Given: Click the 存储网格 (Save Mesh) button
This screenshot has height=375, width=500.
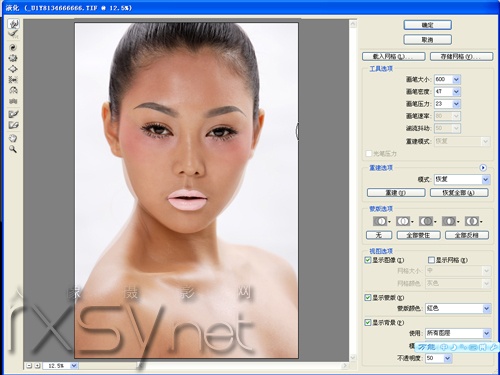Looking at the screenshot, I should coord(462,56).
